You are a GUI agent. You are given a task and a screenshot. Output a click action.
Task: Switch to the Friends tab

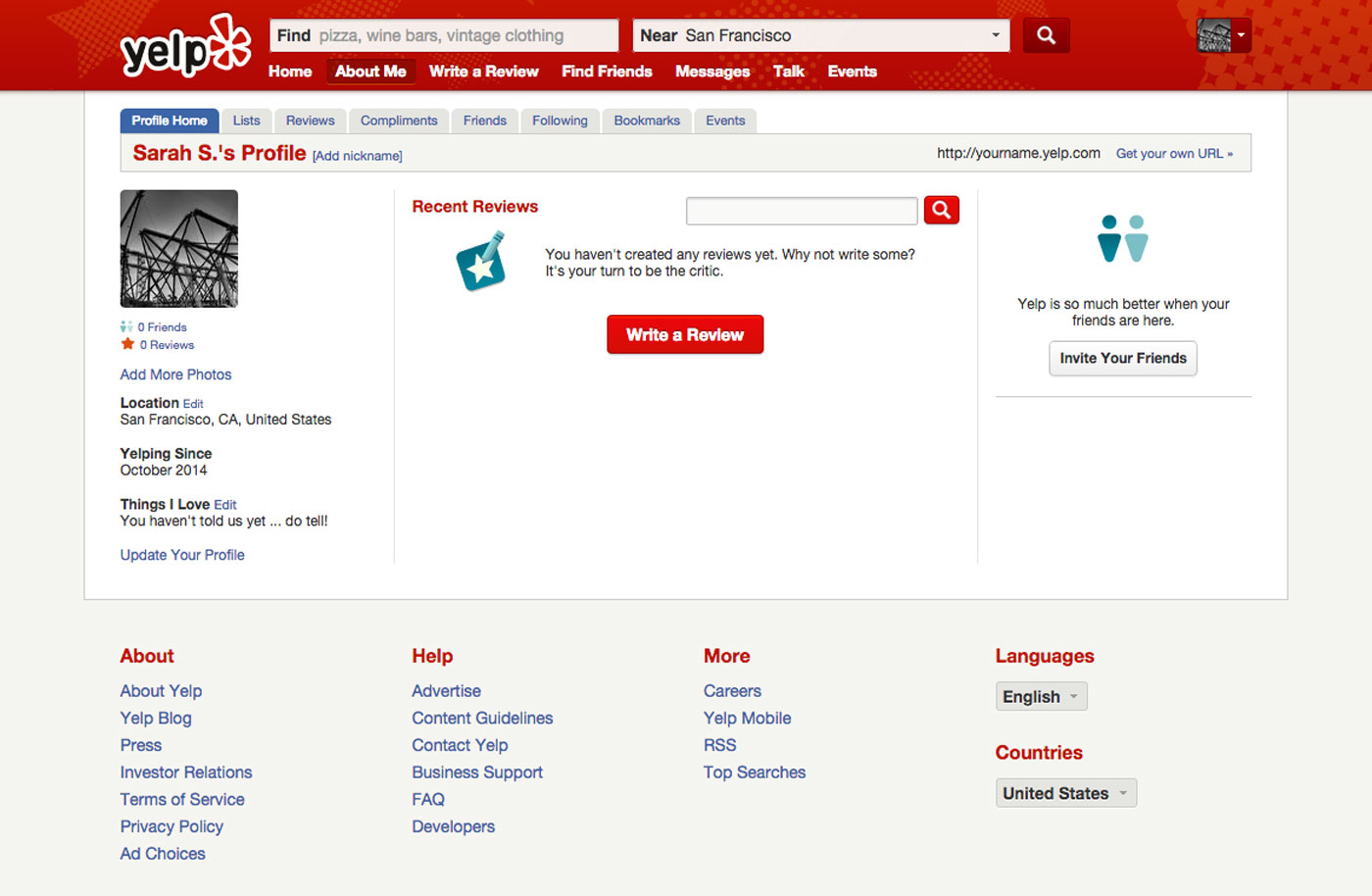pos(485,121)
